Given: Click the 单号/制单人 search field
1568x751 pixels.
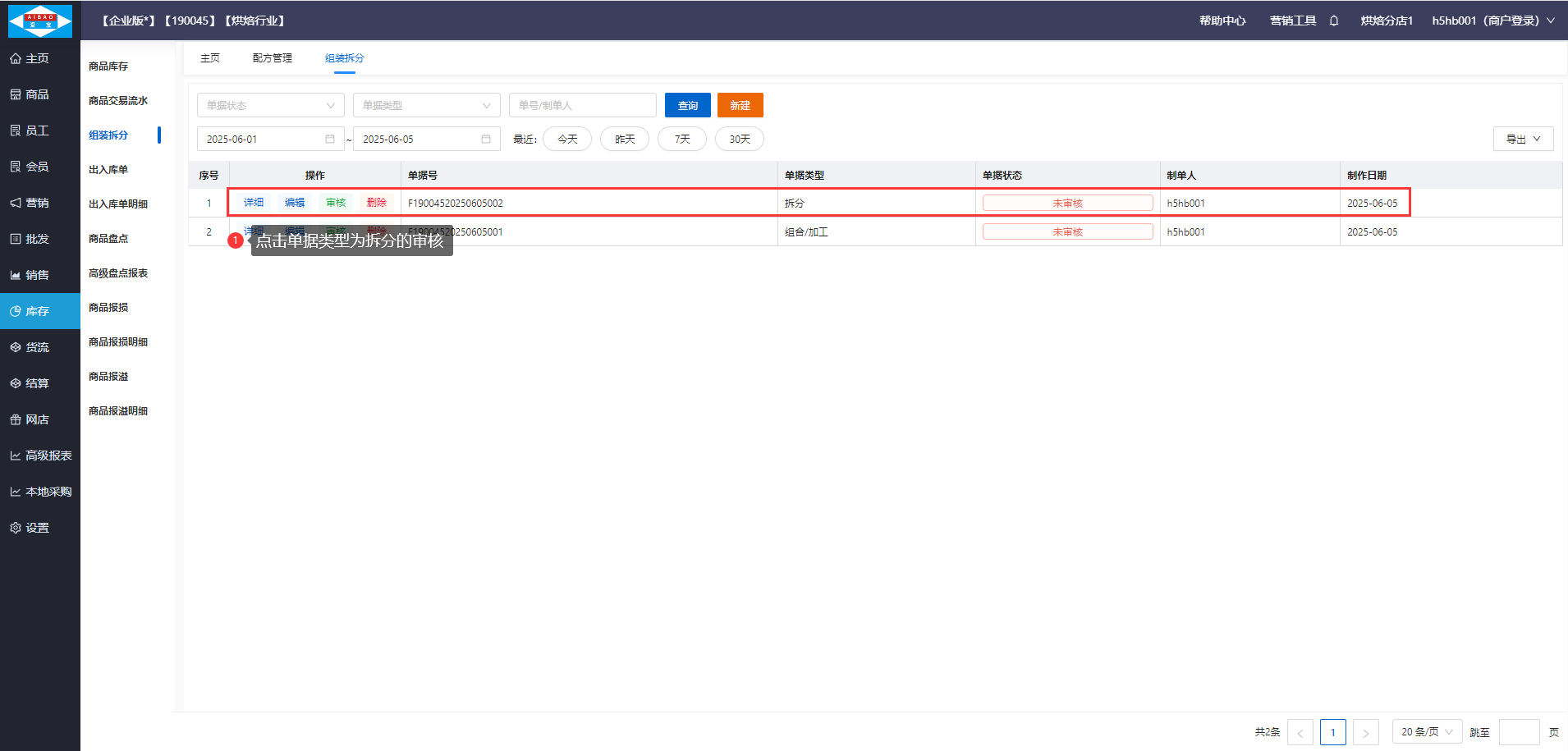Looking at the screenshot, I should 582,105.
